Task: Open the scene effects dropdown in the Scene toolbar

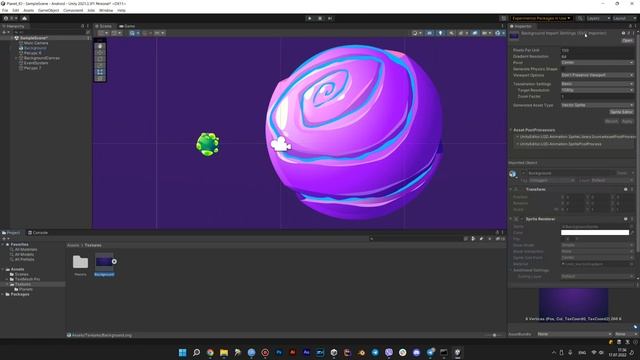Action: 463,33
